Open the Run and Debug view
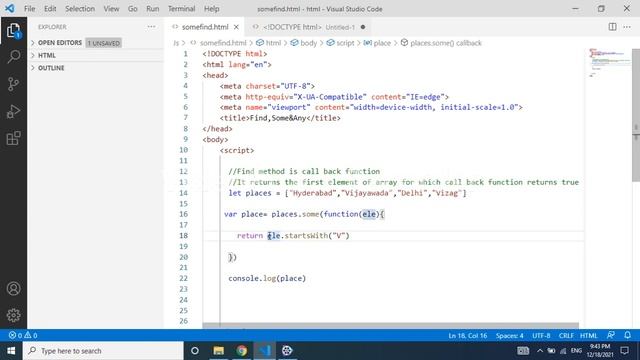 [x=13, y=111]
